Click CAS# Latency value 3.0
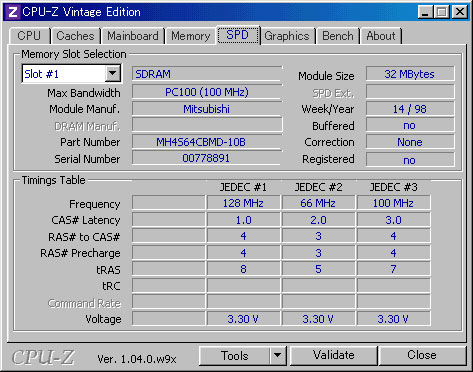473x372 pixels. pyautogui.click(x=393, y=220)
